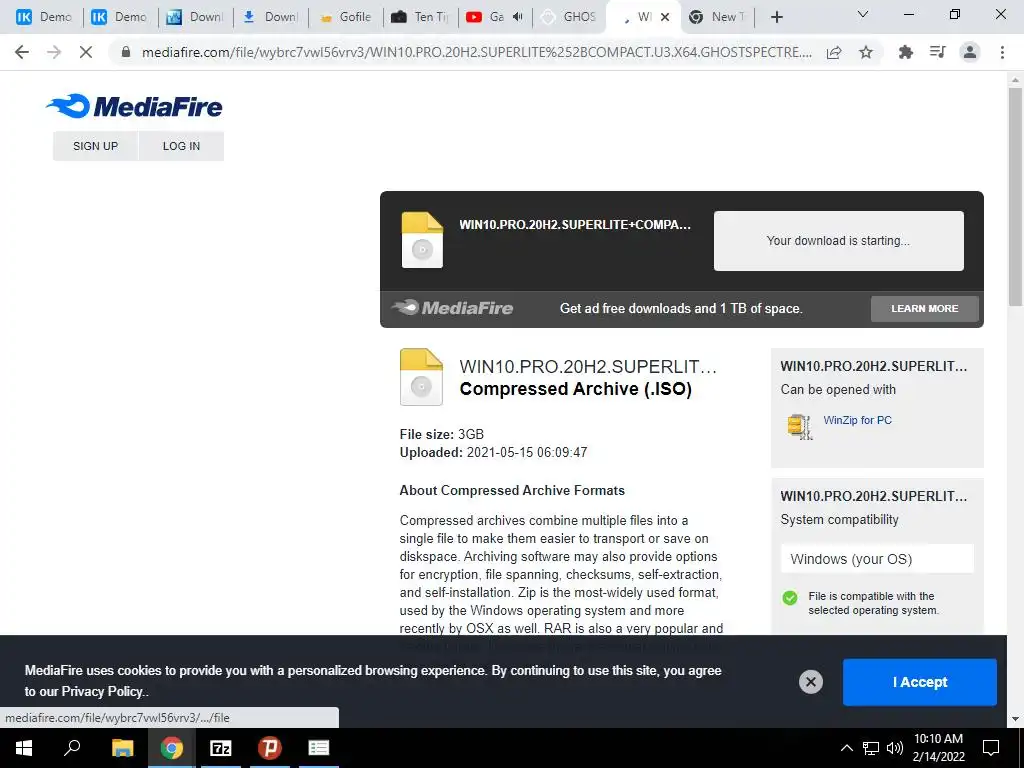The image size is (1024, 768).
Task: Click the site lock icon in address bar
Action: coord(126,52)
